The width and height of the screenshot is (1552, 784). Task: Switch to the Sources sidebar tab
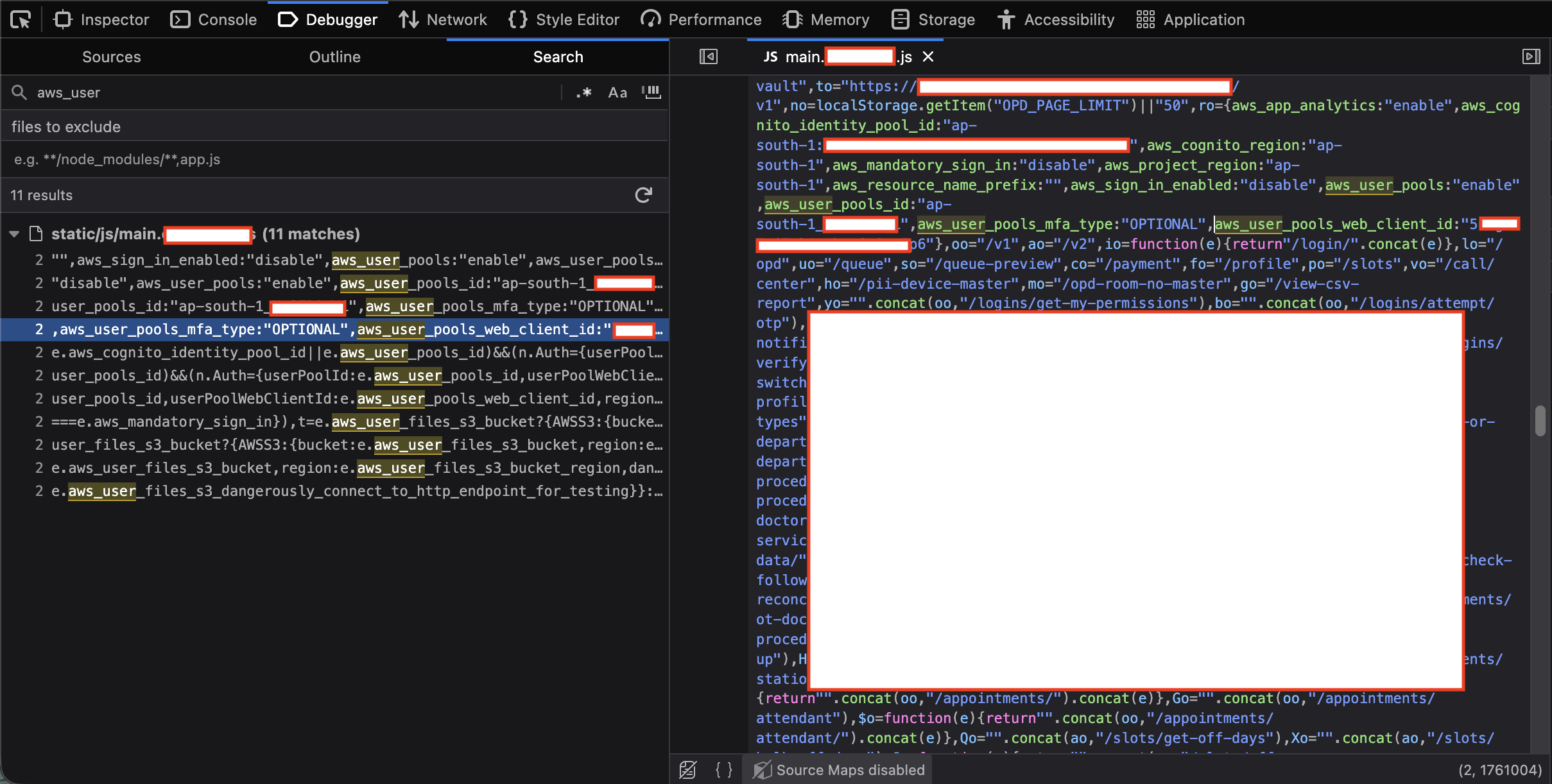click(x=112, y=57)
